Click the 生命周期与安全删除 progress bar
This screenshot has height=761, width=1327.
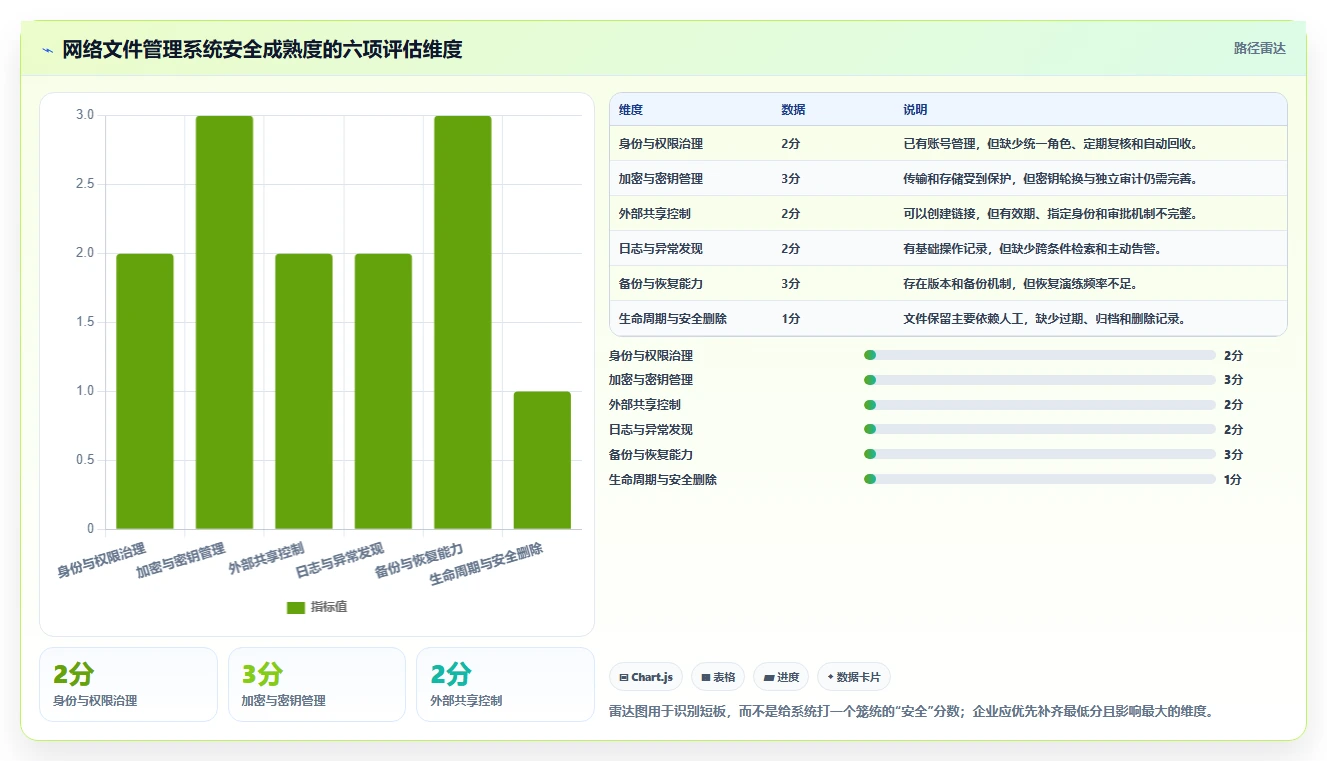tap(1040, 480)
